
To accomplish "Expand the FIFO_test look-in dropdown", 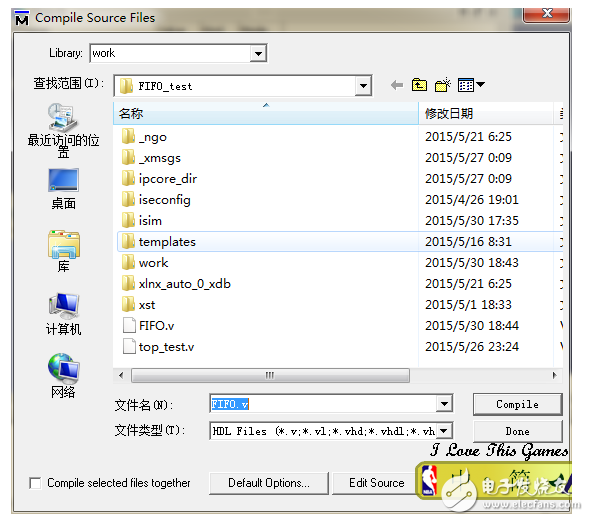I will coord(363,86).
